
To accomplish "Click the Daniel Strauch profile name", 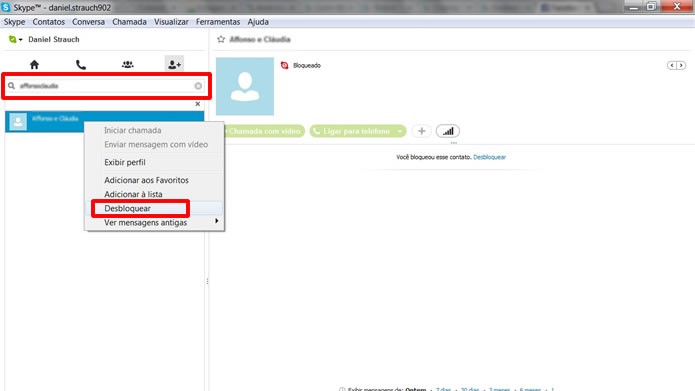I will click(54, 39).
